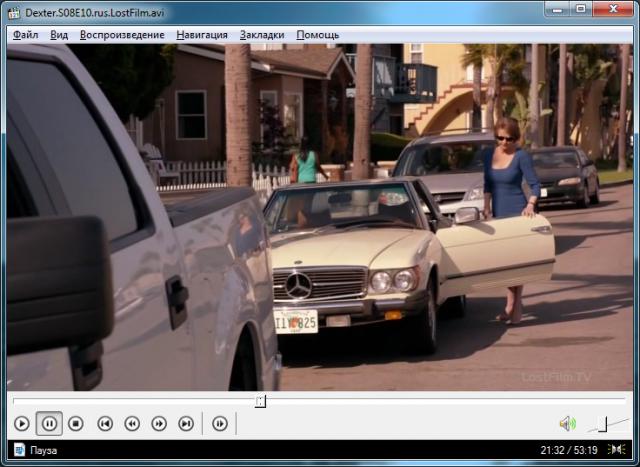
Task: Open the Воспроизведение menu
Action: (122, 34)
